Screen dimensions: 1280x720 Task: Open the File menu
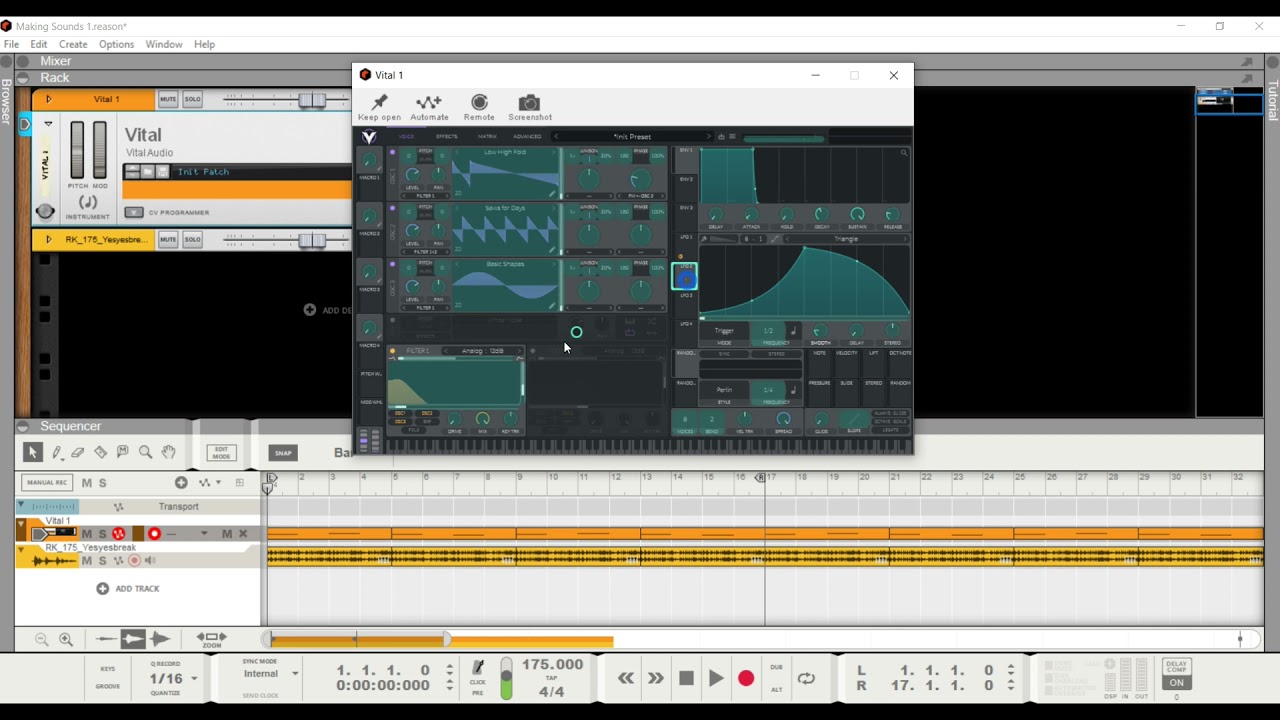[11, 44]
